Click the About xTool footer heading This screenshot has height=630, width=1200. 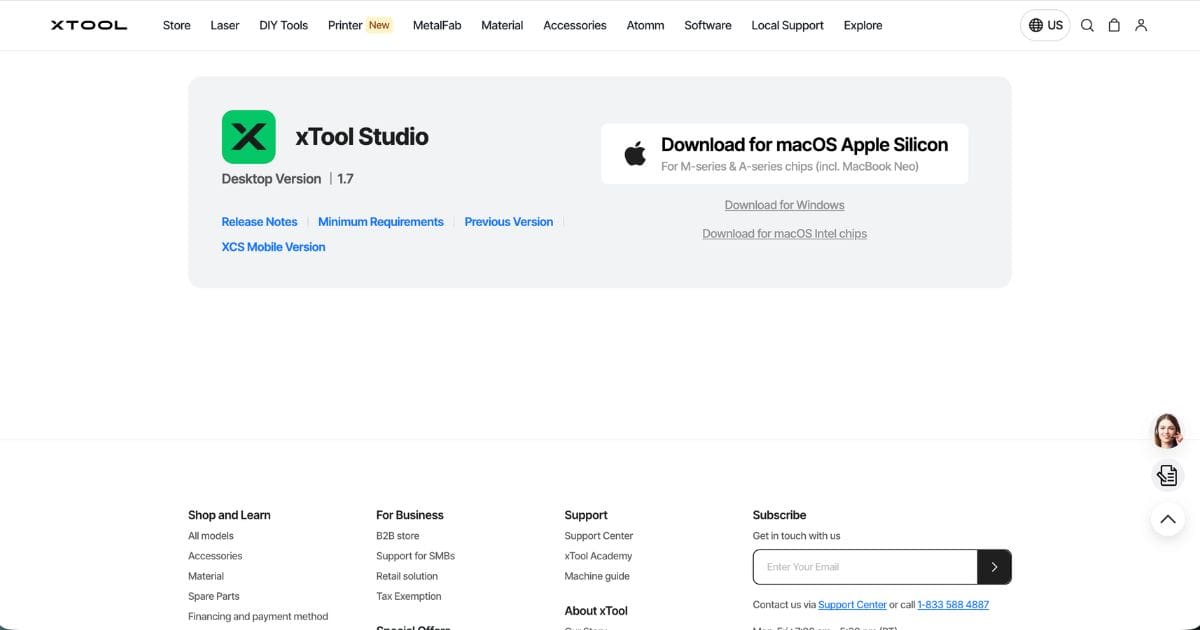596,611
